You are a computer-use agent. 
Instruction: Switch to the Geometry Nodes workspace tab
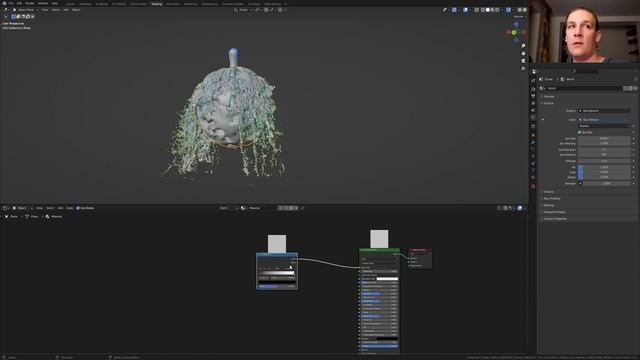233,4
